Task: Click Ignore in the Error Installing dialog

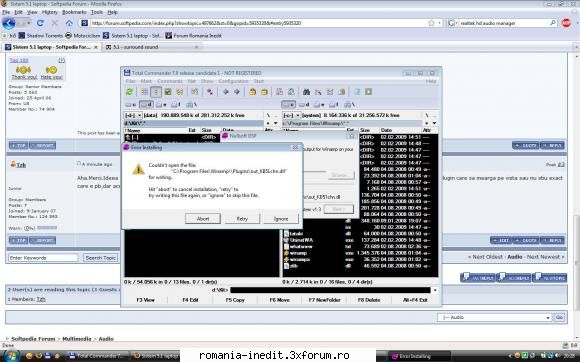Action: tap(281, 219)
